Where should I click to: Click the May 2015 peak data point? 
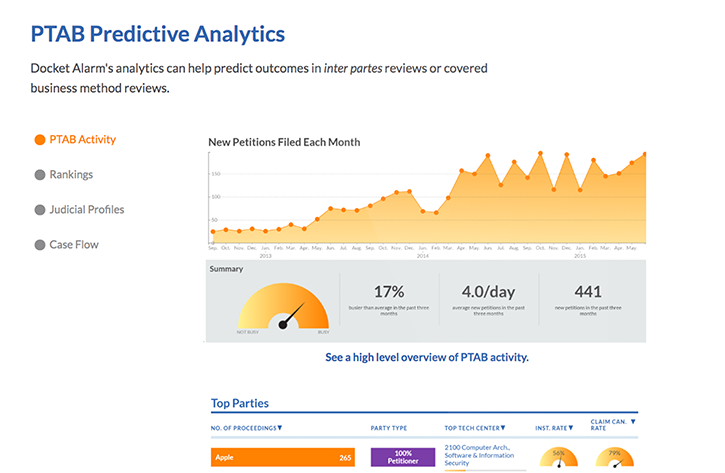click(x=645, y=154)
